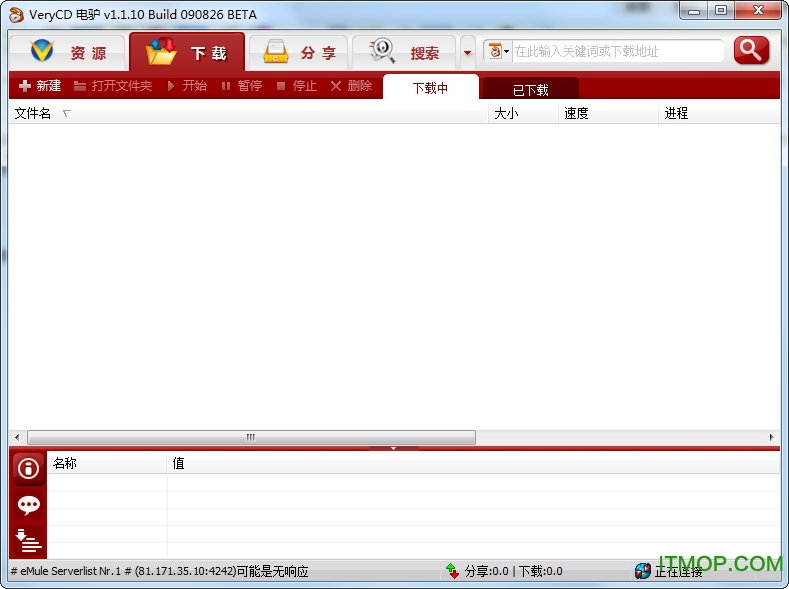Open the 分享 share tab
The height and width of the screenshot is (589, 789).
299,52
